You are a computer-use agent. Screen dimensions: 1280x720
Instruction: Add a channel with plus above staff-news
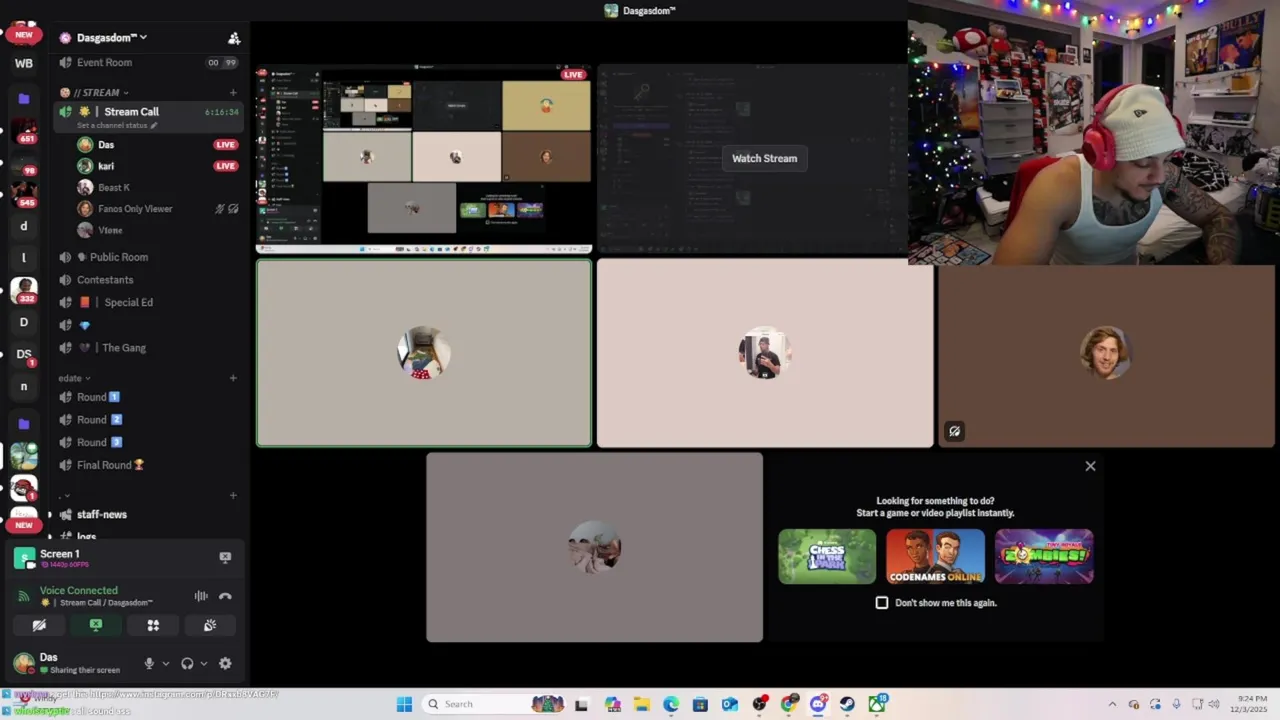pos(233,495)
